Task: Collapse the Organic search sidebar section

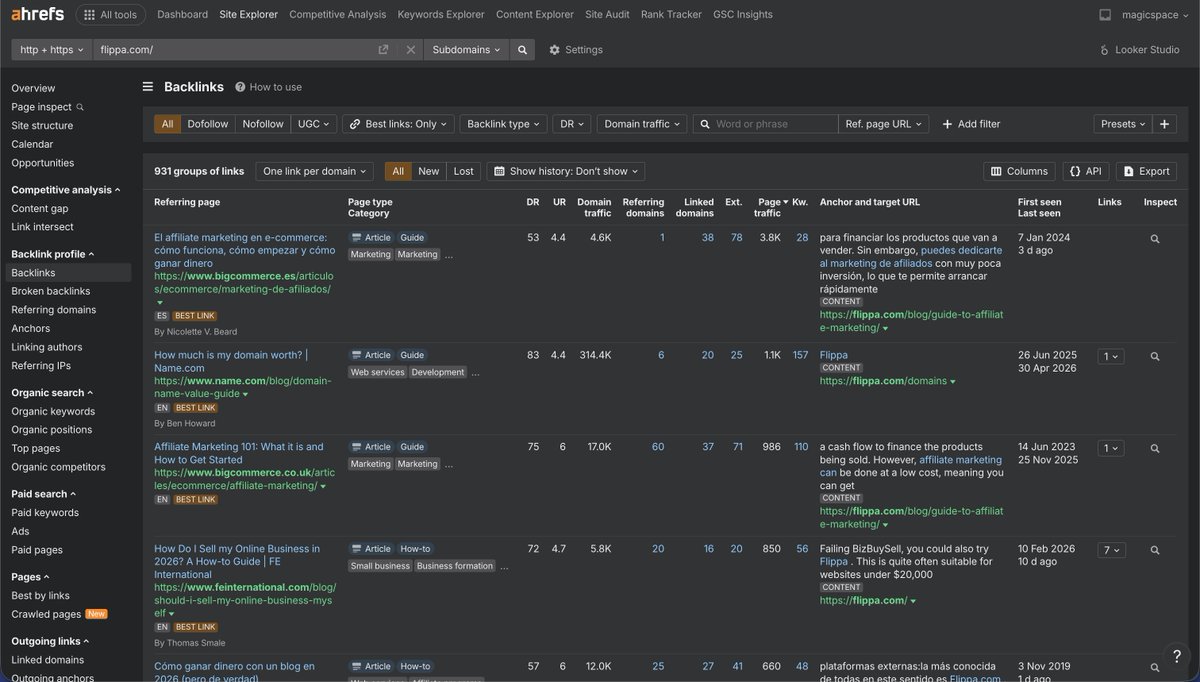Action: click(x=52, y=393)
